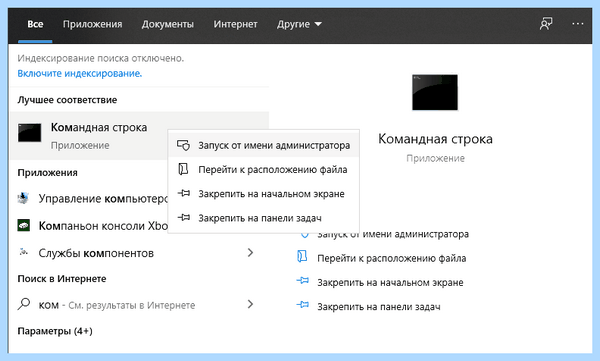Select 'Запуск от имени администратора' in context menu
Image resolution: width=600 pixels, height=361 pixels.
(x=264, y=145)
